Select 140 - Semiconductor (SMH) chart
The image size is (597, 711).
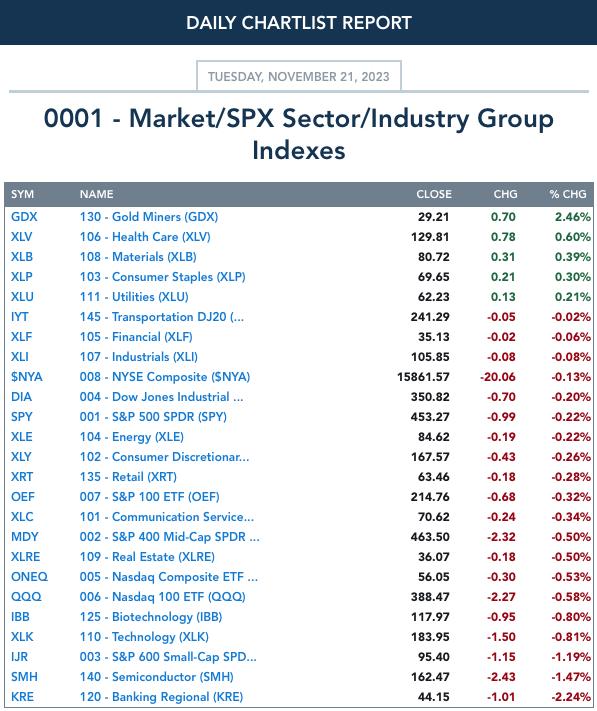point(156,677)
